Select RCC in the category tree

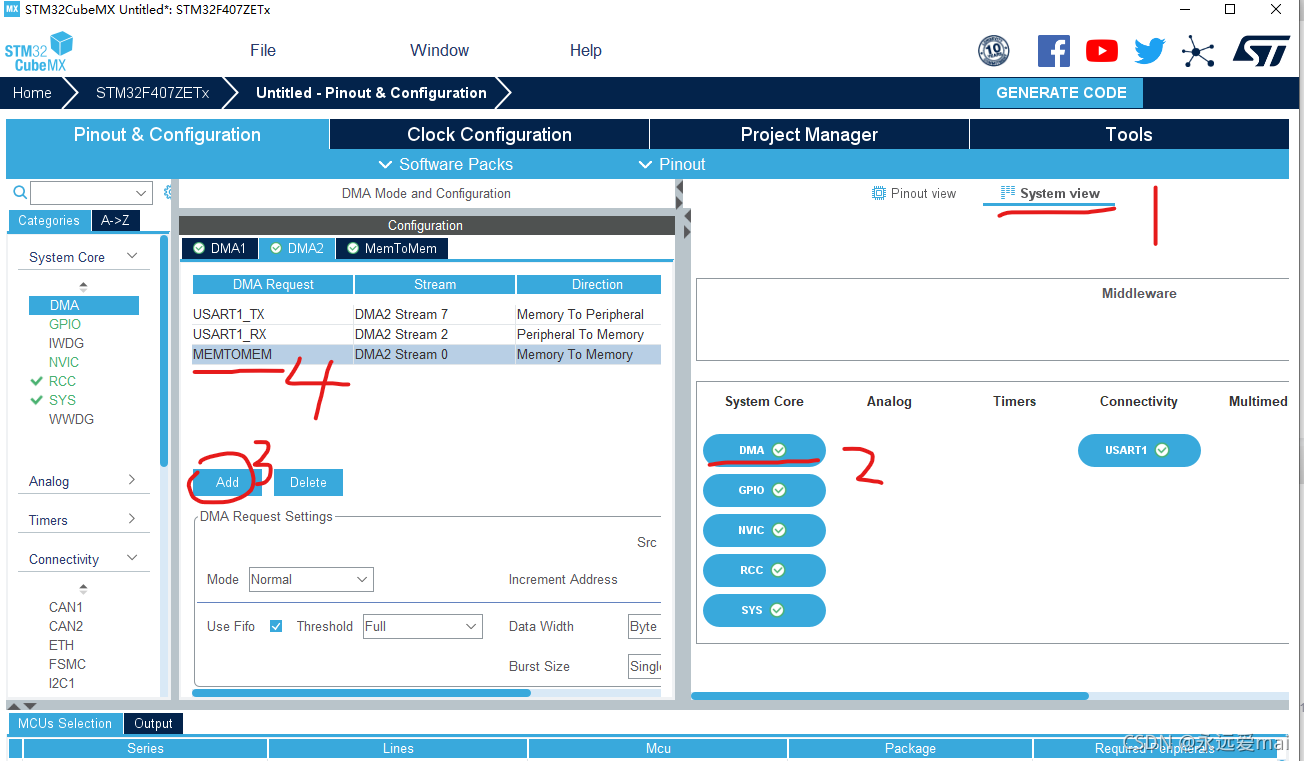click(62, 381)
